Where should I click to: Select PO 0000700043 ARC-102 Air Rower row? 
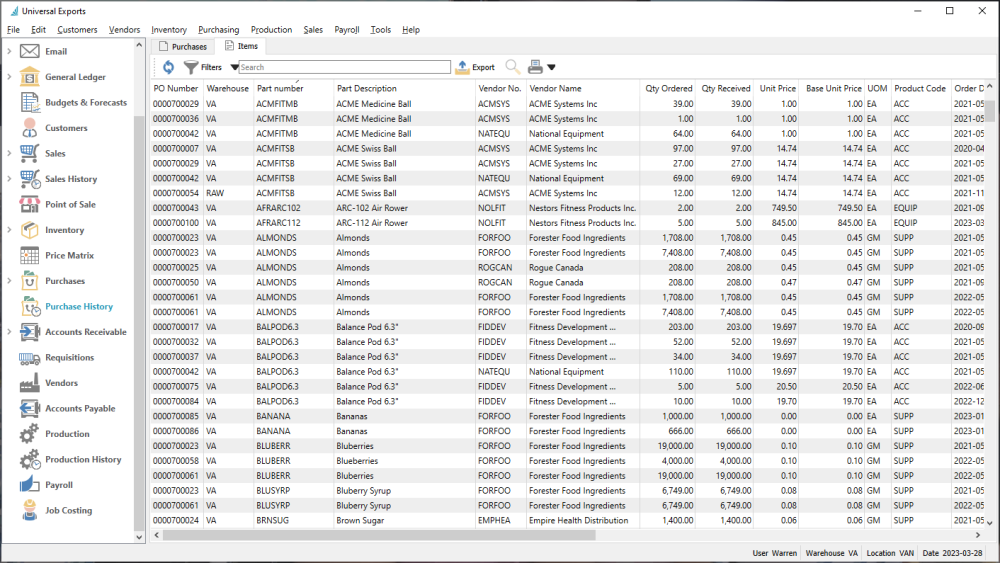coord(568,208)
